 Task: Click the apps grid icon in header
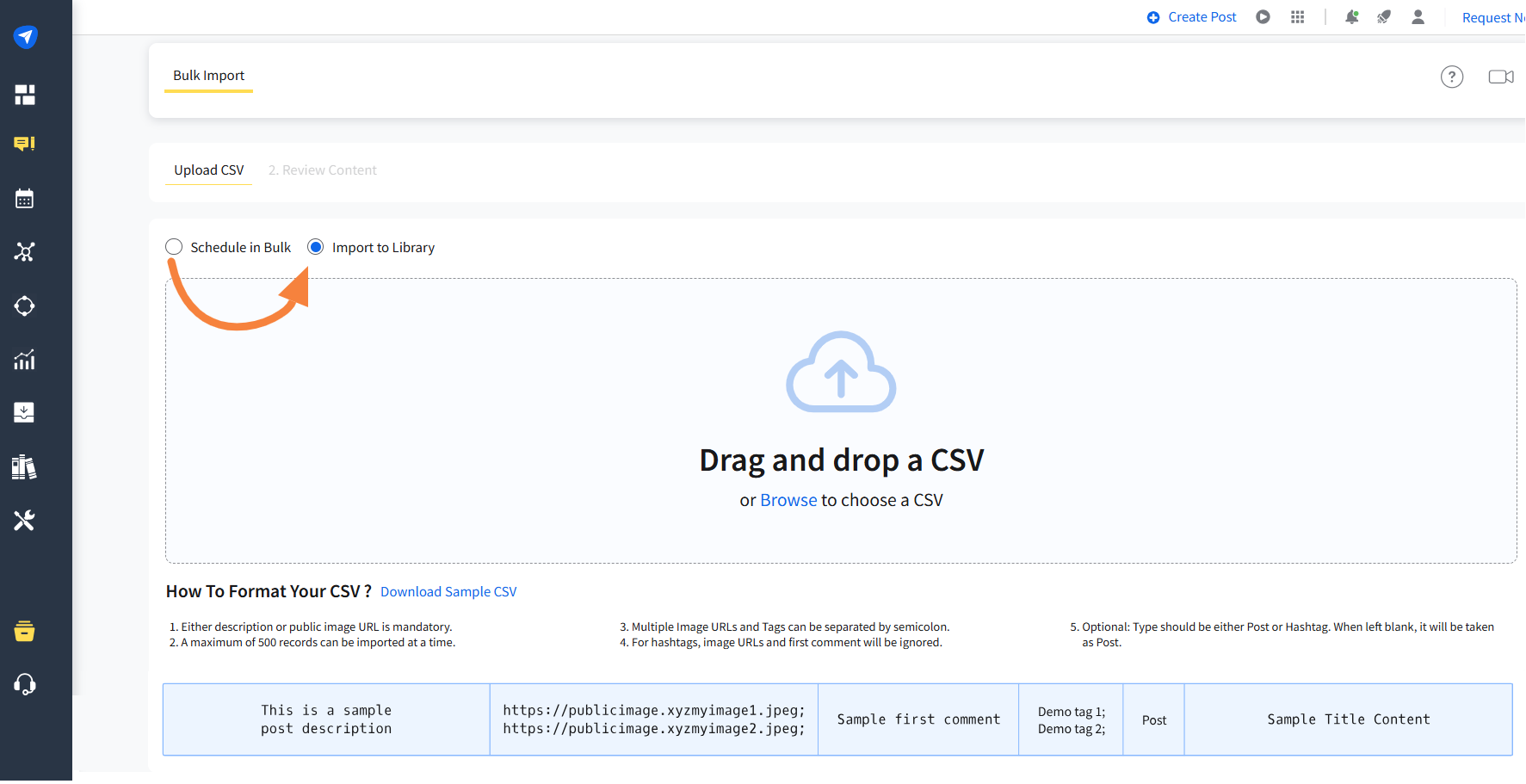click(1297, 17)
